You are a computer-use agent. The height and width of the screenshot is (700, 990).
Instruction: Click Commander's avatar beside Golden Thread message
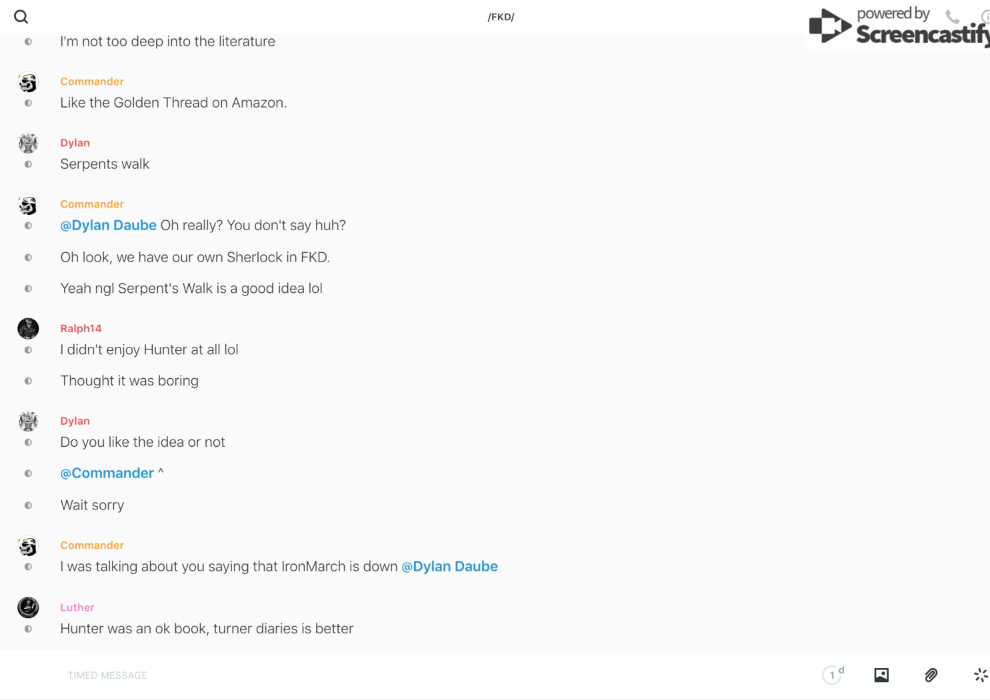(x=28, y=82)
